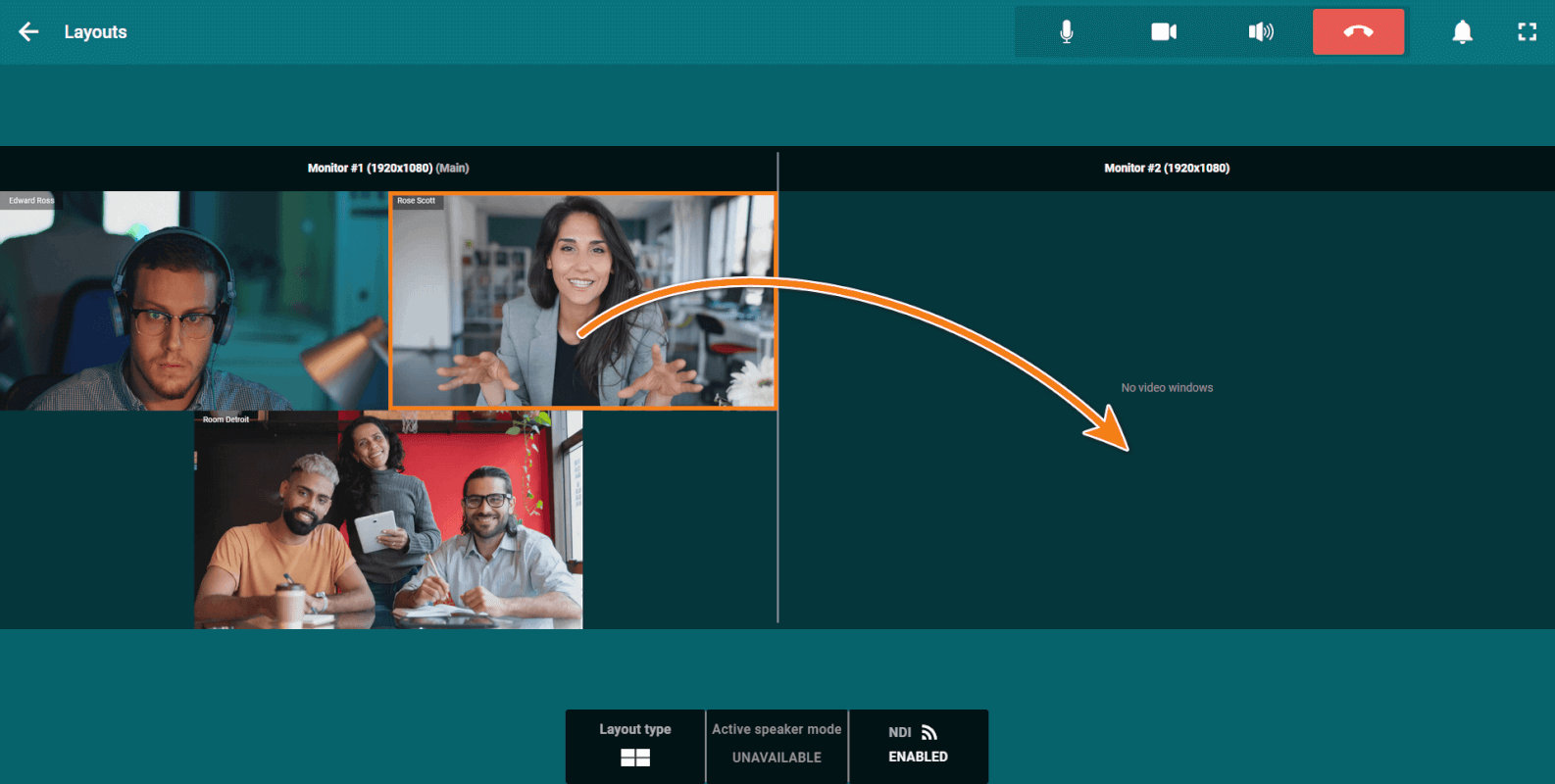Click the layout grid icon
The image size is (1555, 784).
635,758
